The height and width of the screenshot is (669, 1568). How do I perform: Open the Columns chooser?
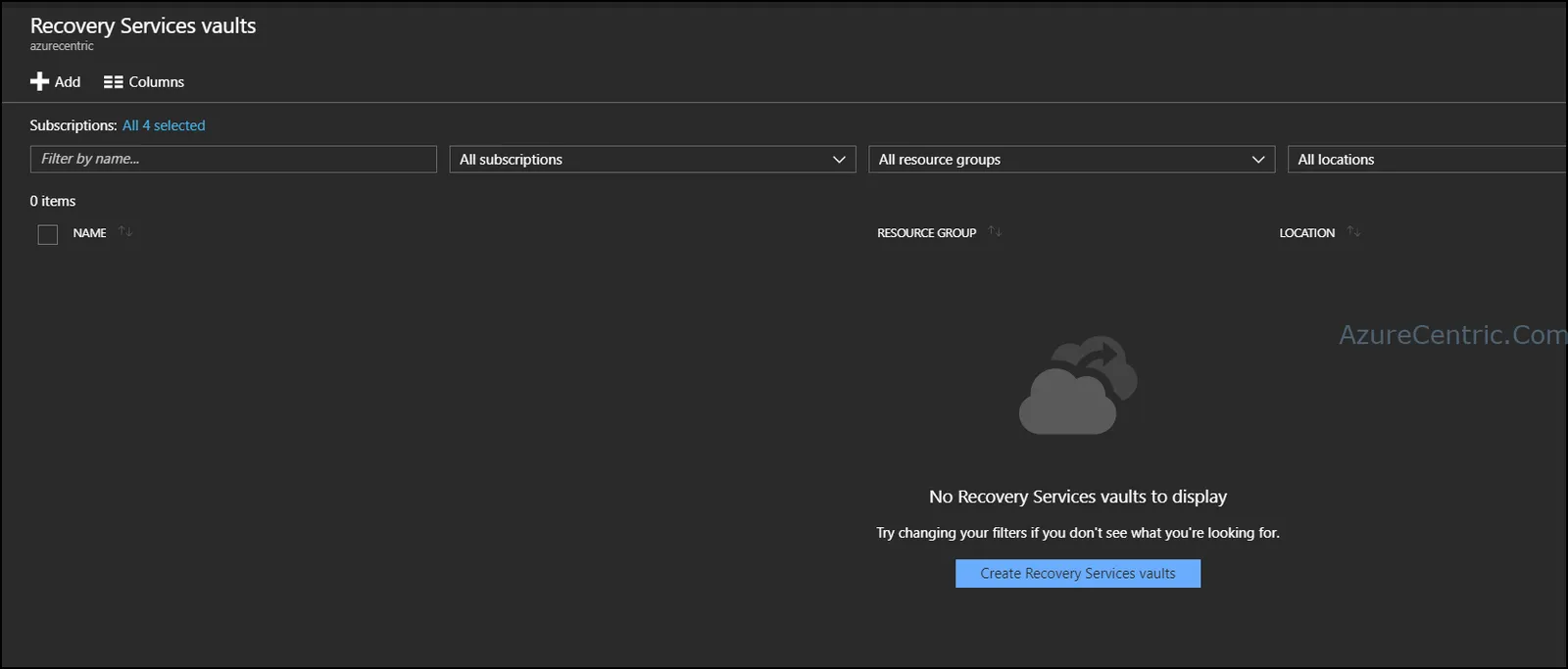click(144, 82)
